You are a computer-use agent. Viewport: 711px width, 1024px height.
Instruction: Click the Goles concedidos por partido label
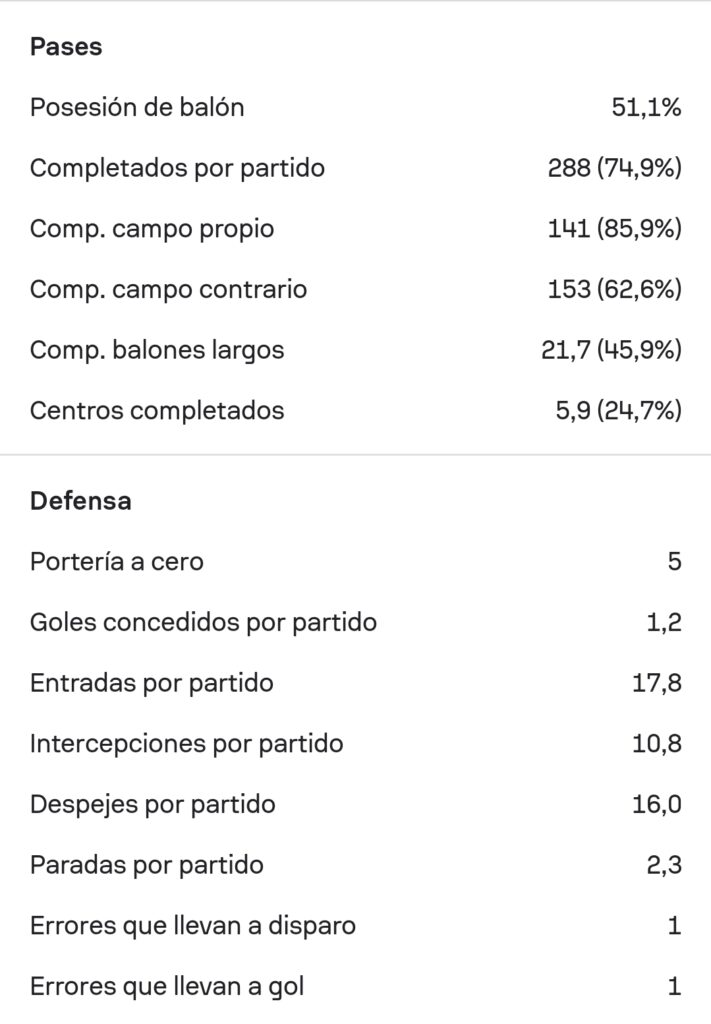pyautogui.click(x=203, y=623)
